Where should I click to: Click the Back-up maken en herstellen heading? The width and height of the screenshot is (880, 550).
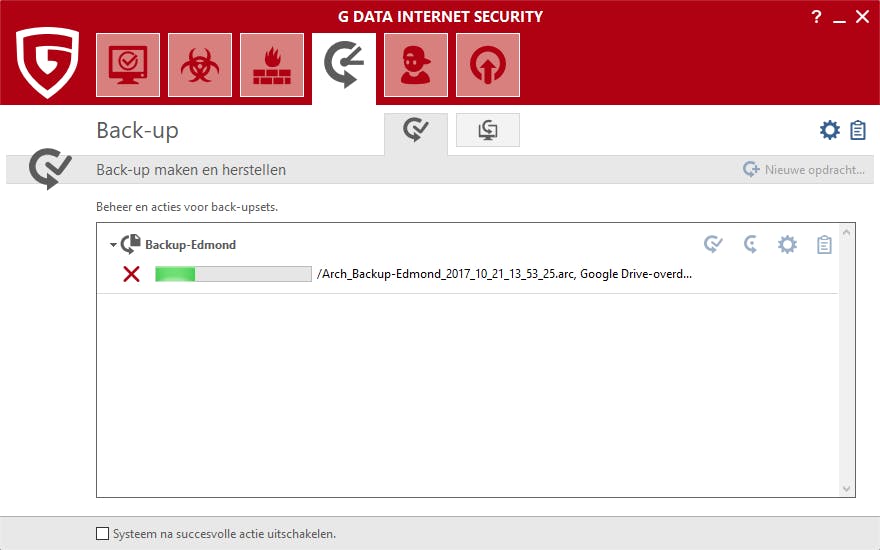tap(191, 169)
